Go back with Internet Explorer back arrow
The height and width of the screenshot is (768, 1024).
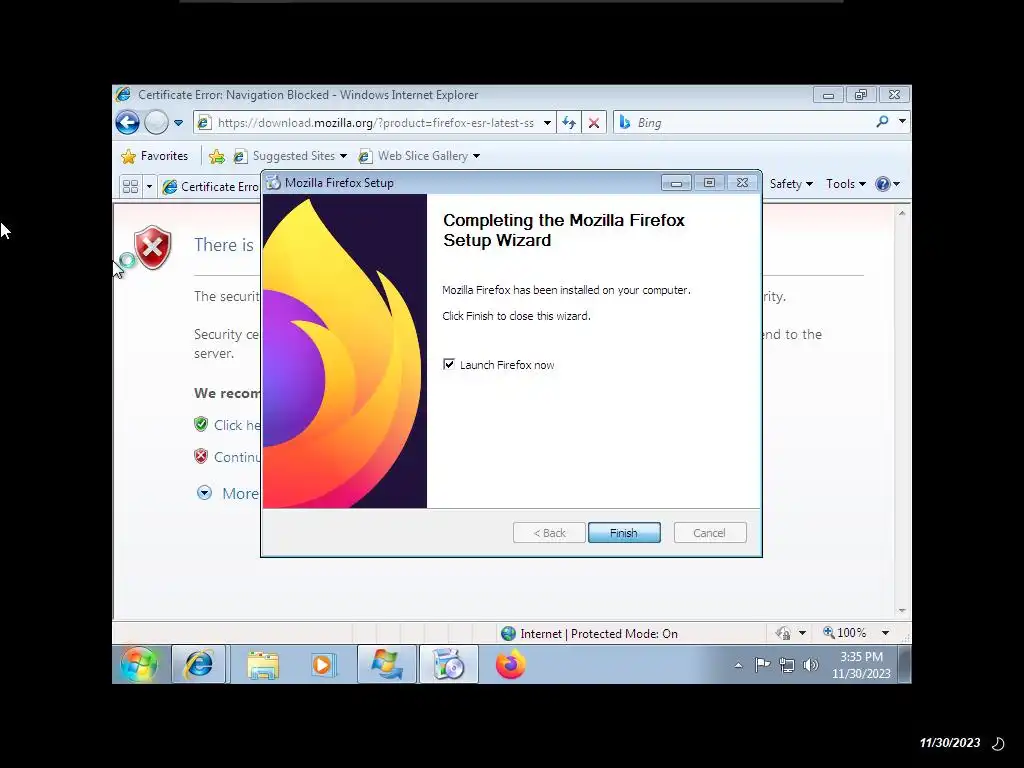pos(127,122)
